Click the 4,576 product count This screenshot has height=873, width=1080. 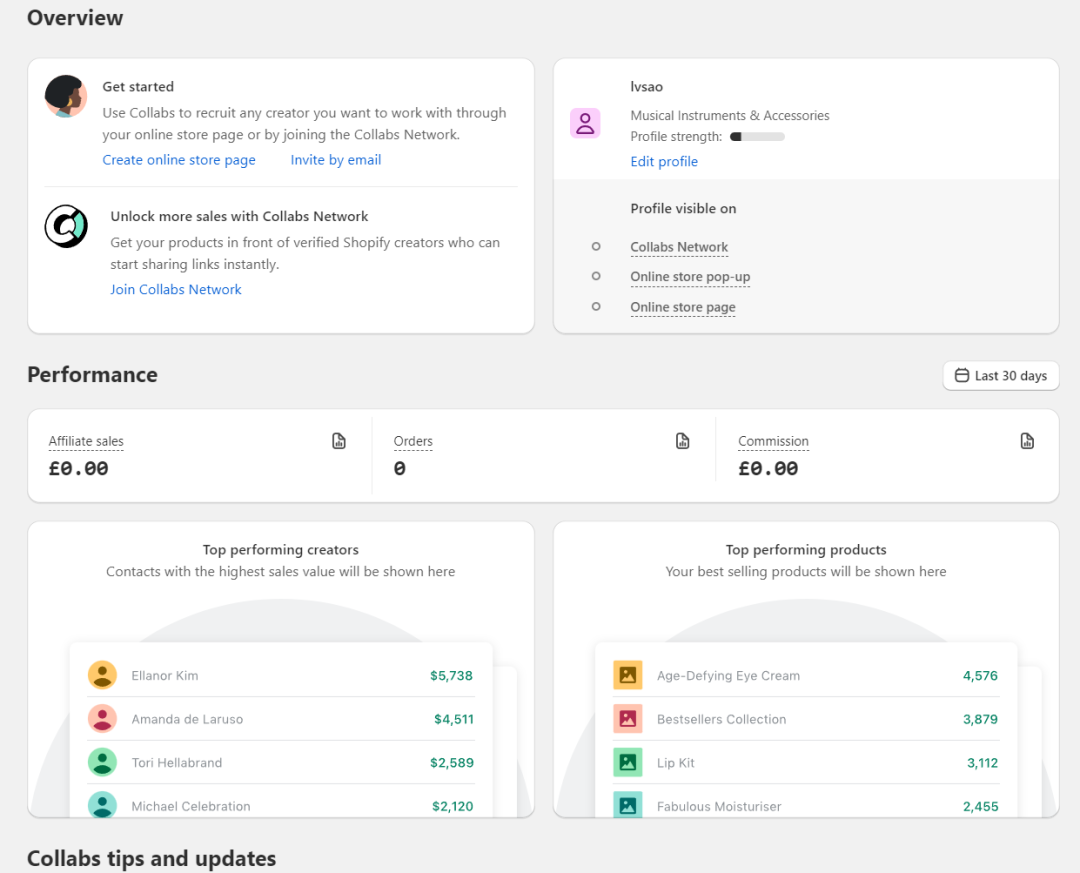coord(980,676)
